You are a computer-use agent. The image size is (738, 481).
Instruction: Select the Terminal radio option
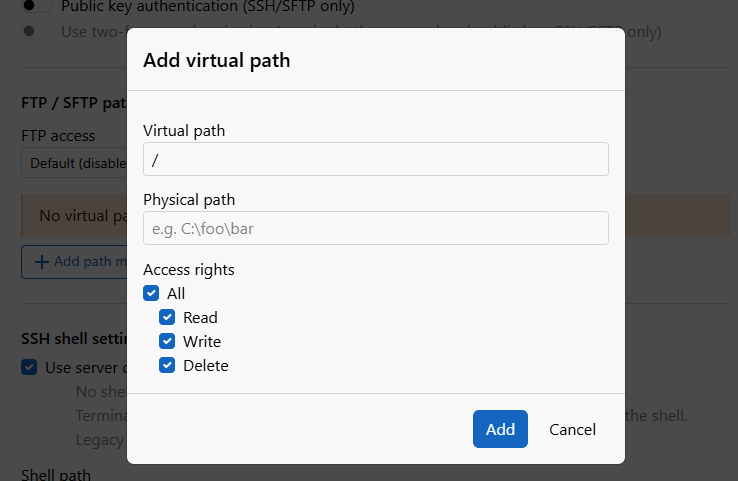[x=61, y=415]
